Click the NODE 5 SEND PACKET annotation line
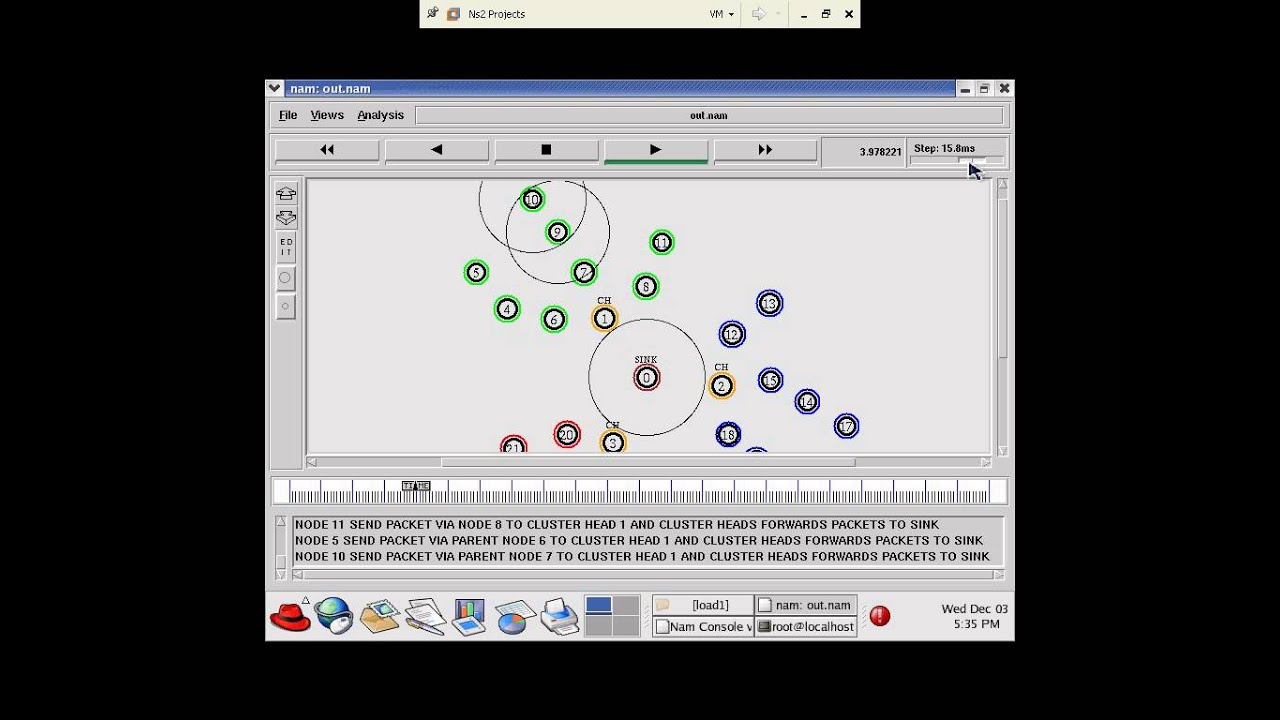The image size is (1280, 720). pos(639,540)
